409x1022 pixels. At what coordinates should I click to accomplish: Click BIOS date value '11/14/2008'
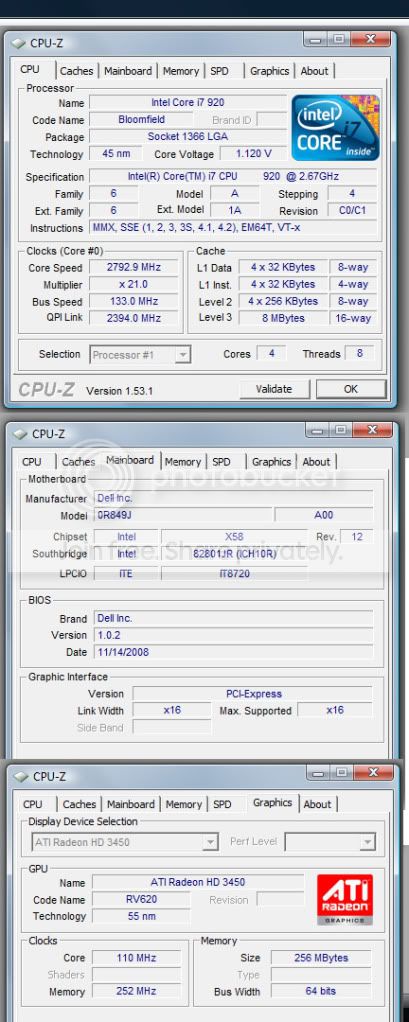(x=234, y=652)
